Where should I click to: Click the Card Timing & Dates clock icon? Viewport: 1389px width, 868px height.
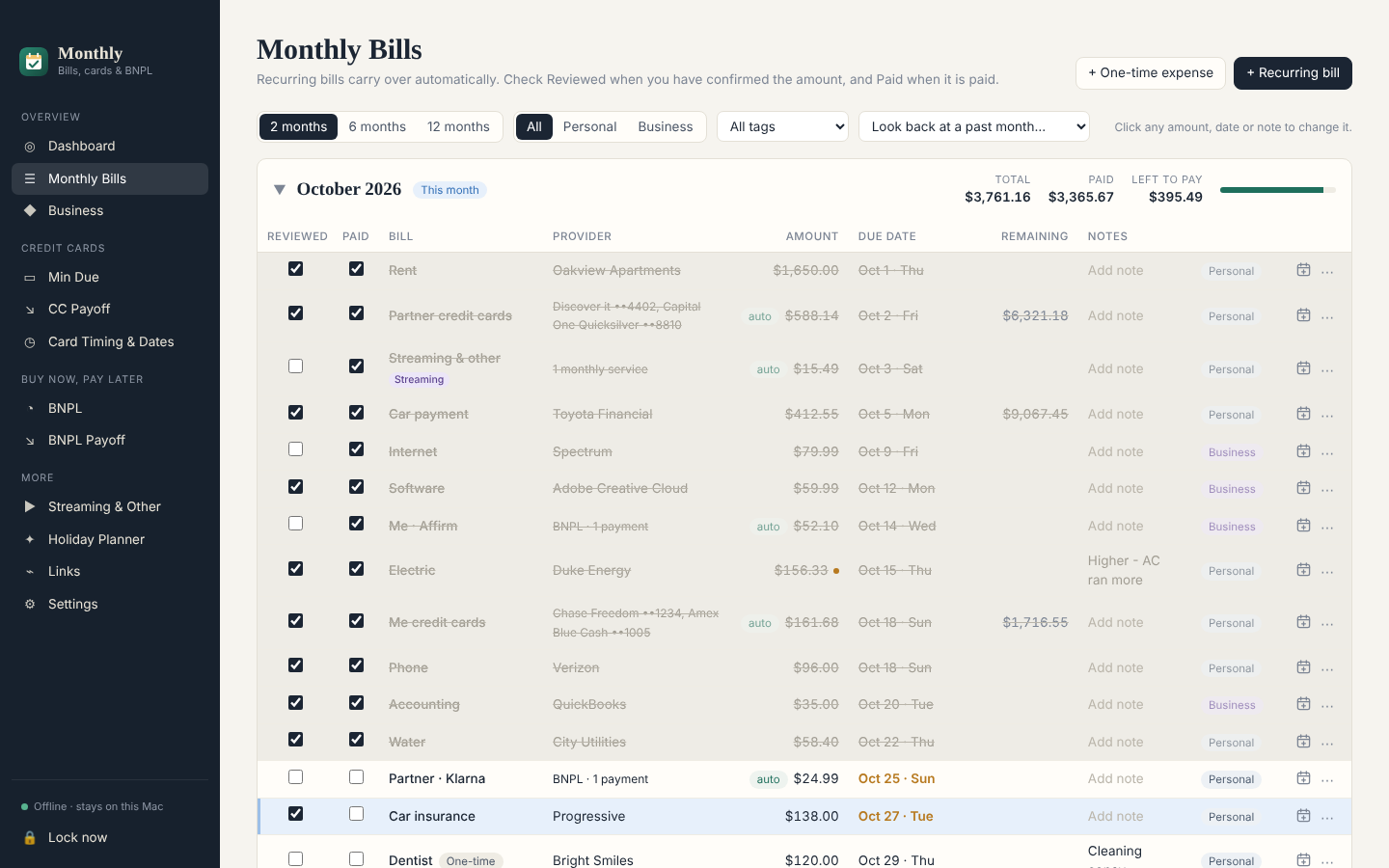coord(30,342)
